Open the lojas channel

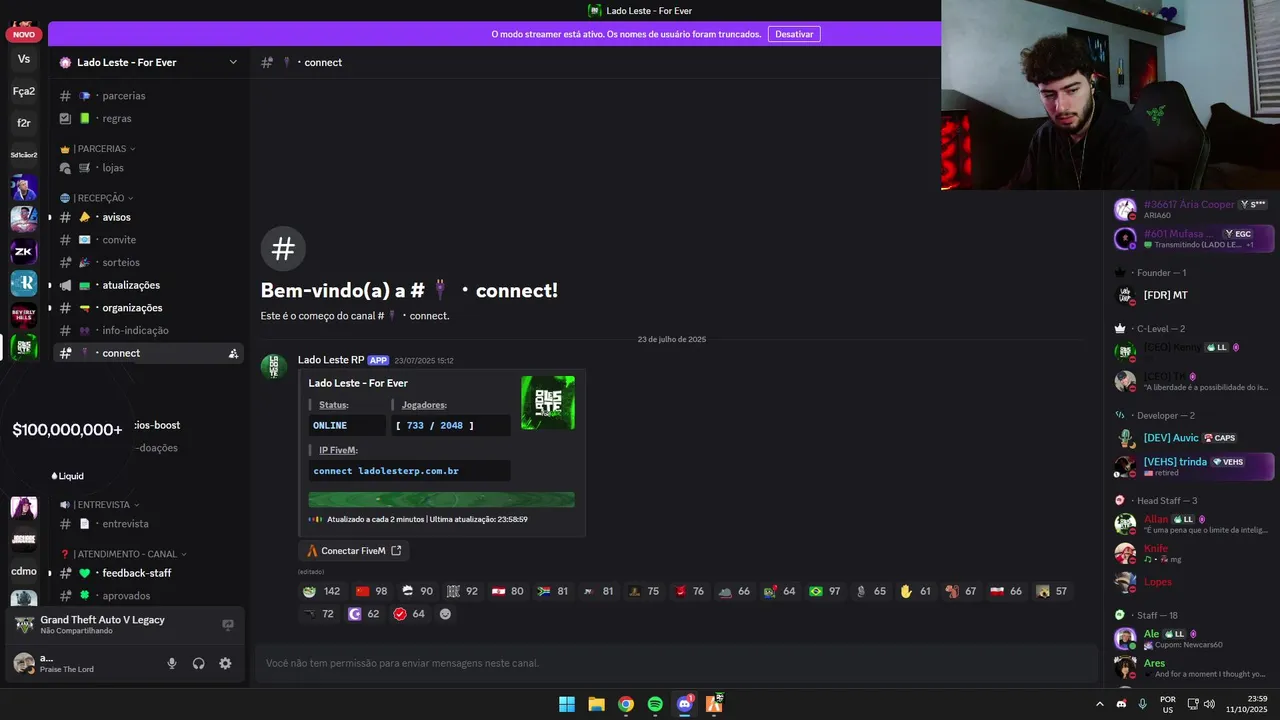pyautogui.click(x=149, y=168)
